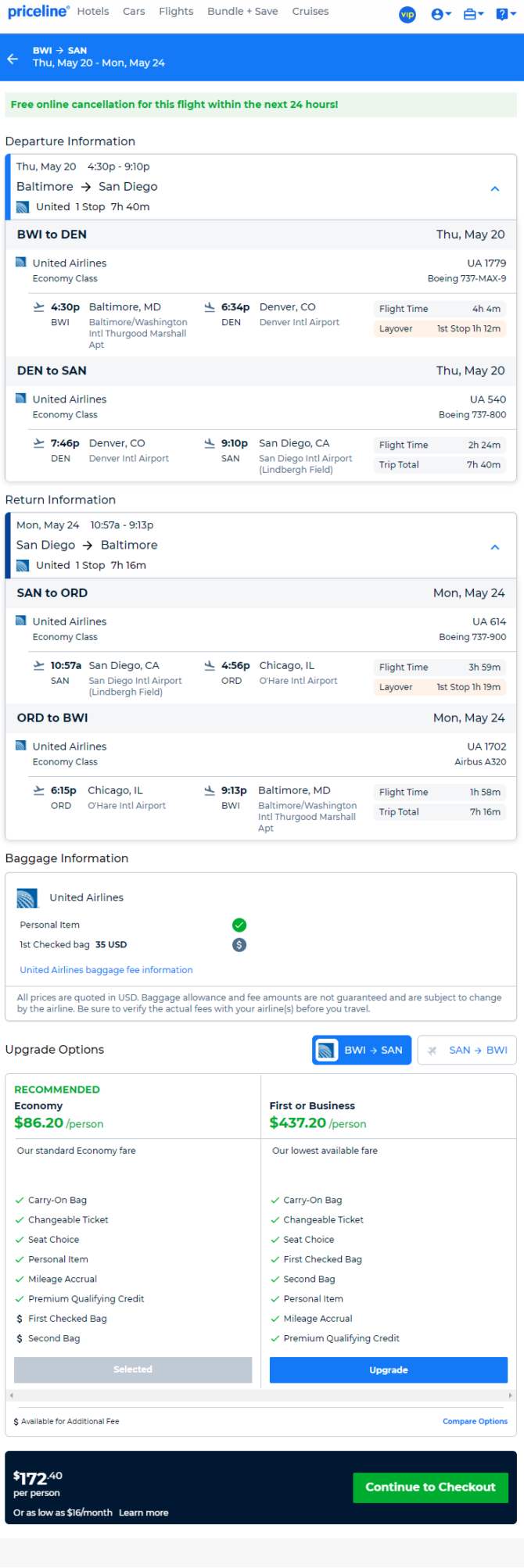Collapse the departure flight details
524x1568 pixels.
[x=494, y=188]
